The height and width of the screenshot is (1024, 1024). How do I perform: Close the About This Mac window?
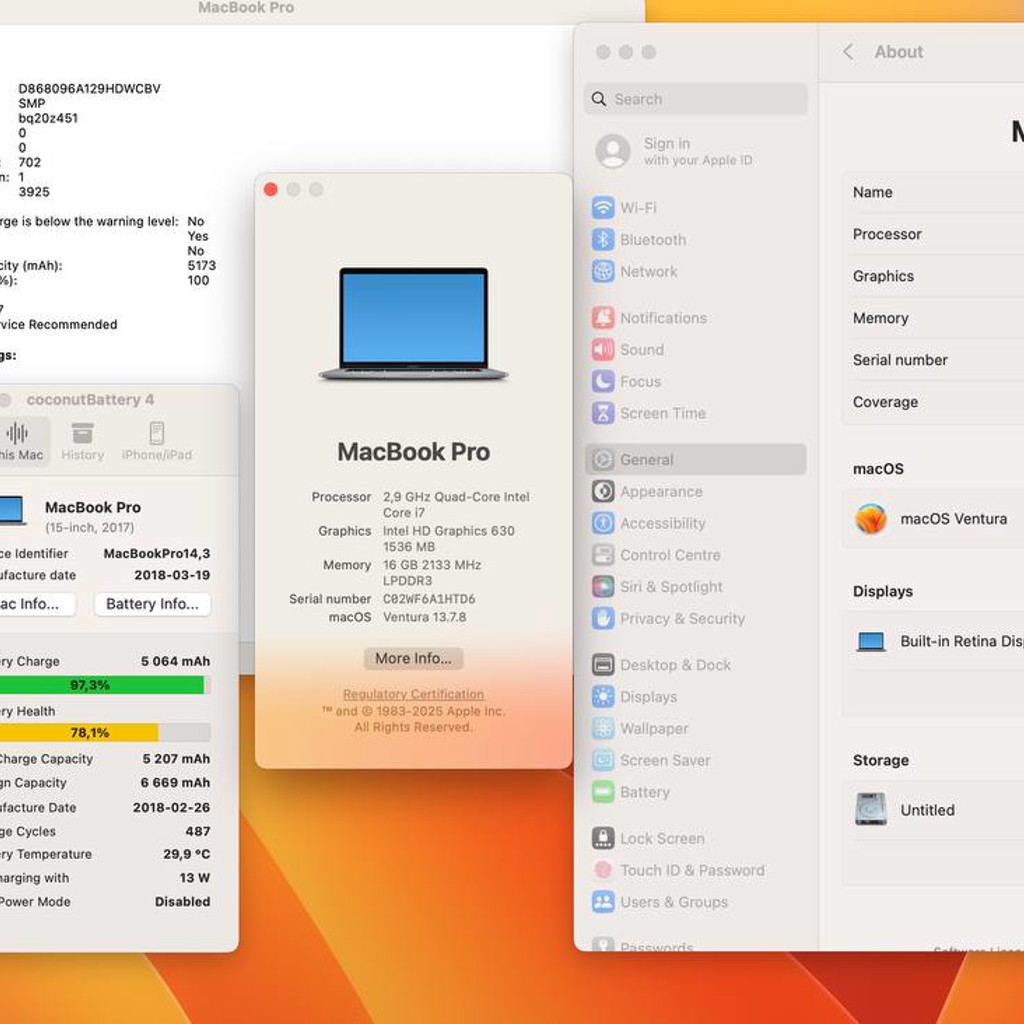click(270, 189)
